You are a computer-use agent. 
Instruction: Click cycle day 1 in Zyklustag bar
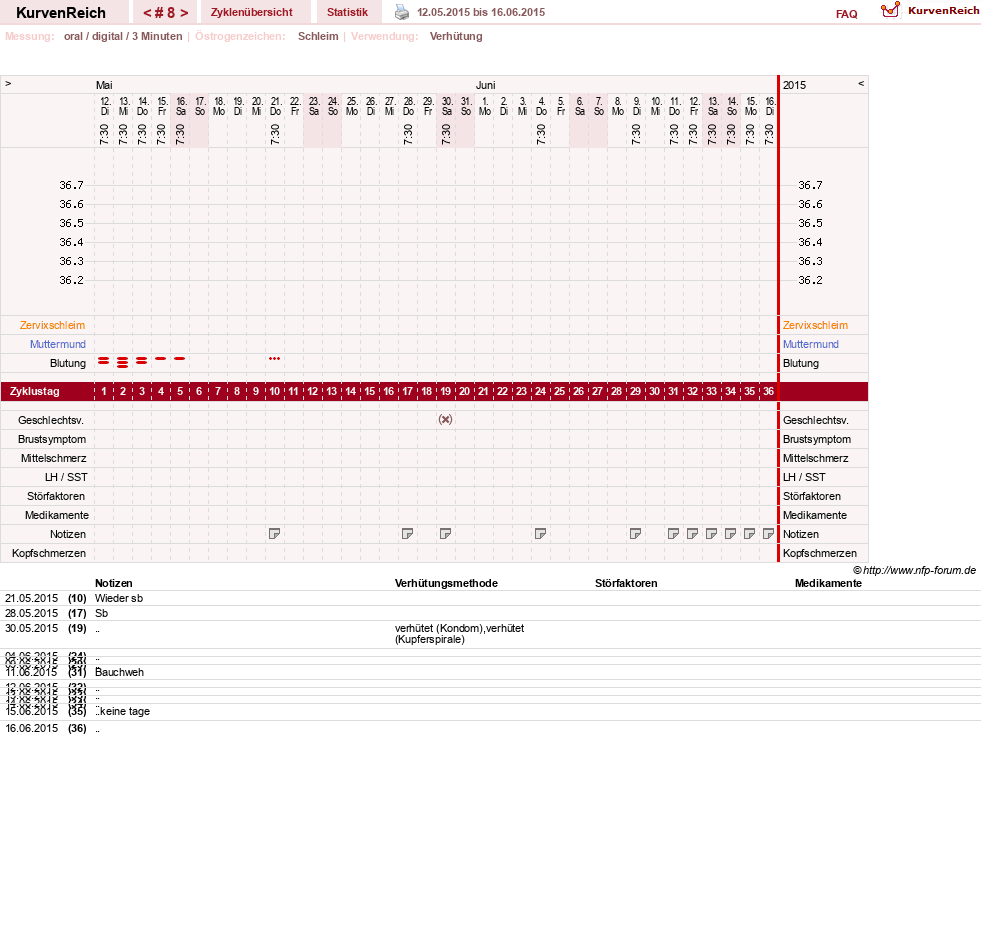tap(104, 391)
